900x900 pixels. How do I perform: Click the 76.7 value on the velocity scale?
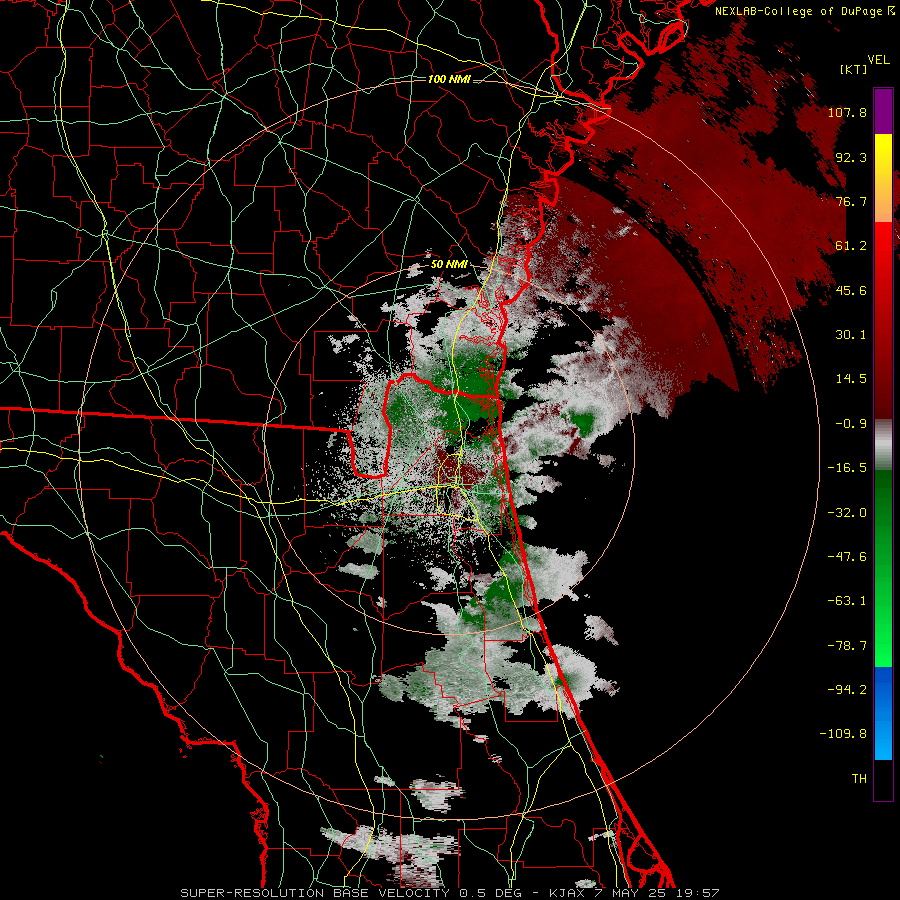click(x=851, y=201)
